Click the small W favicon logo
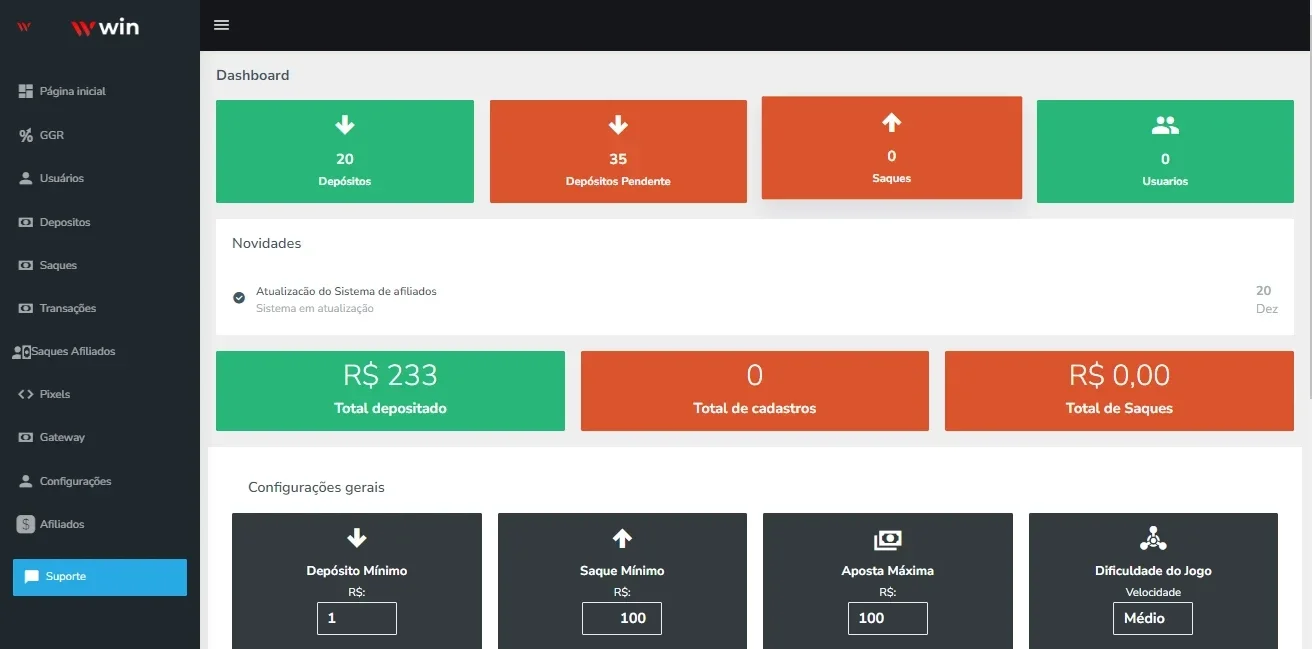The width and height of the screenshot is (1312, 649). (x=24, y=27)
